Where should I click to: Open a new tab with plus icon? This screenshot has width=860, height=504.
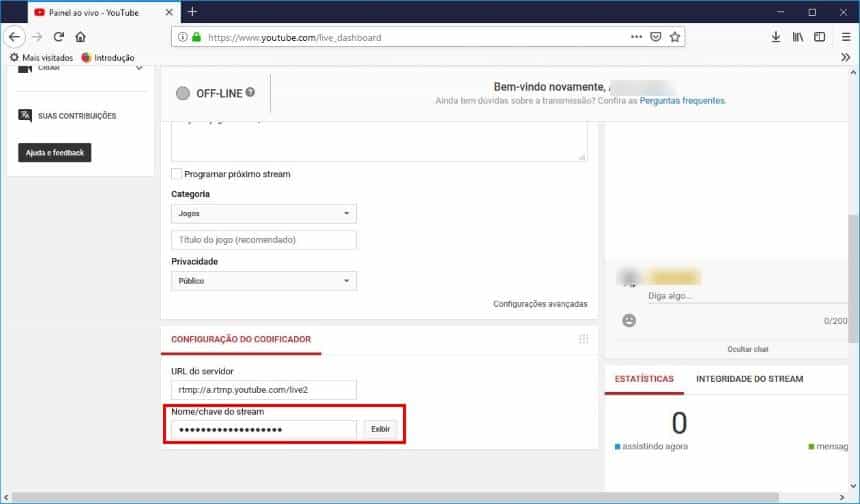(192, 12)
